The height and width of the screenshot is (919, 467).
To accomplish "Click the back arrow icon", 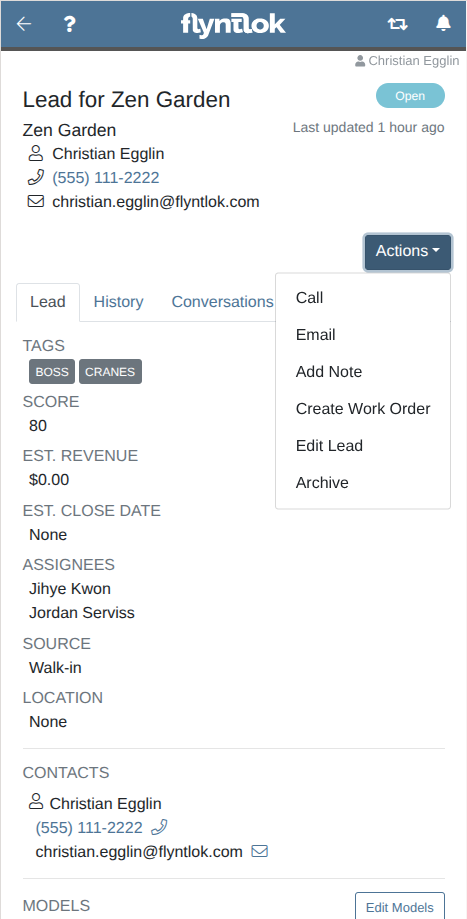I will 23,24.
